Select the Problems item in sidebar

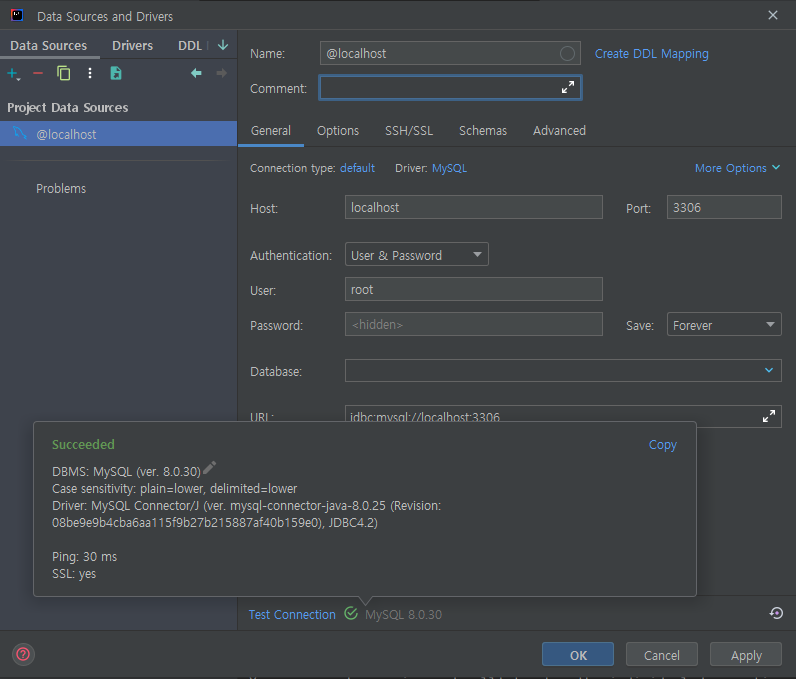coord(61,189)
